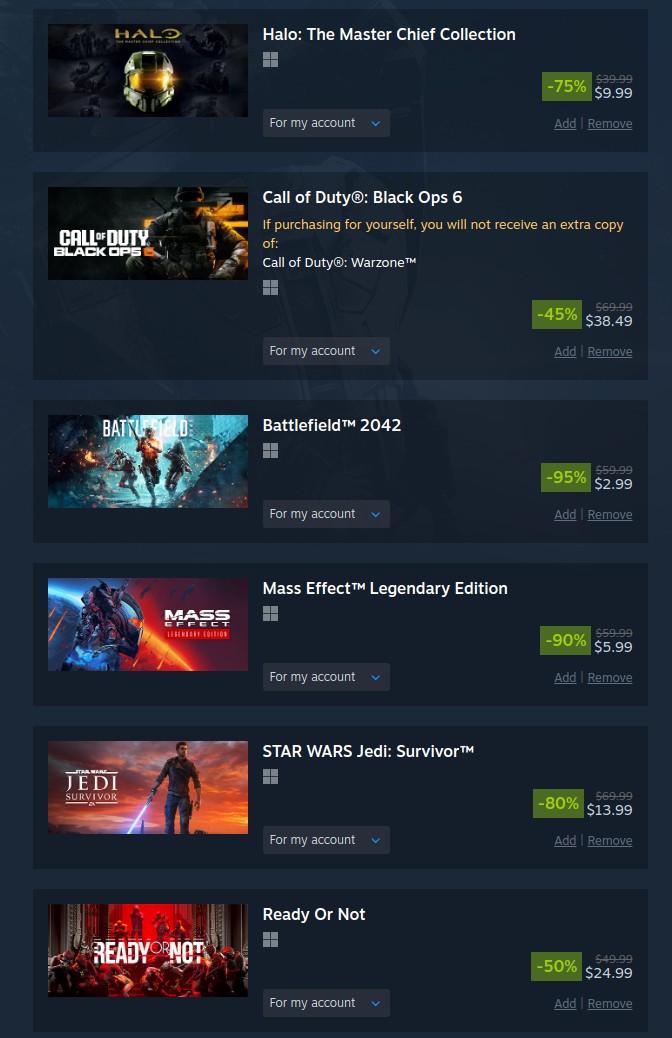Click Windows icon under Battlefield 2042
Screen dimensions: 672x1038
[x=270, y=451]
